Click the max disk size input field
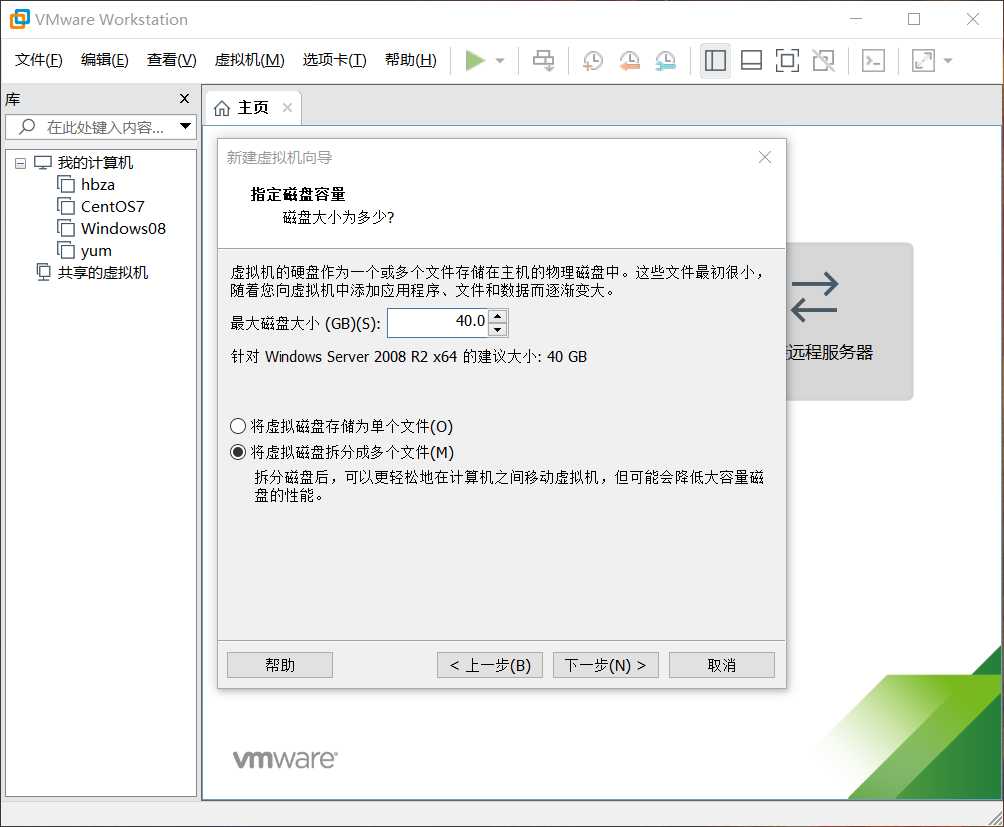 pyautogui.click(x=438, y=323)
